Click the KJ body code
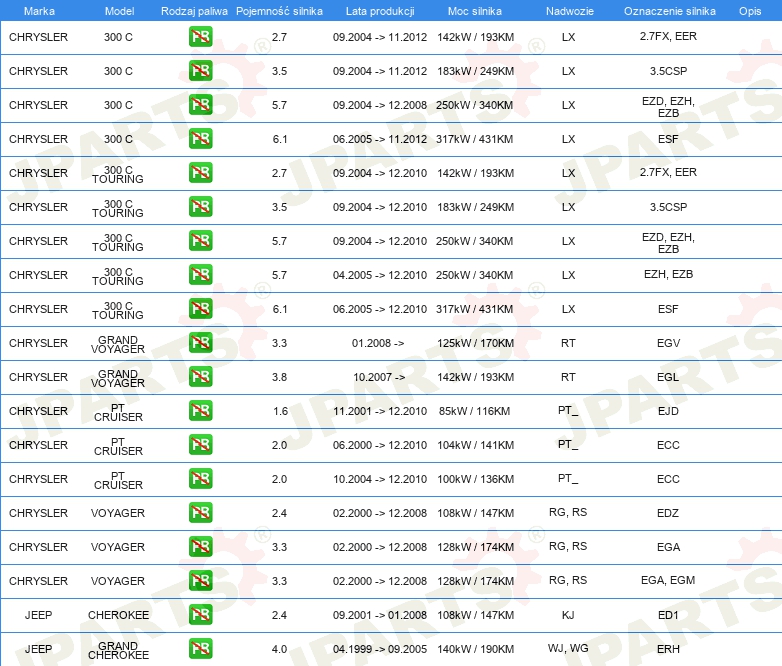Screen dimensions: 782x666 point(568,615)
